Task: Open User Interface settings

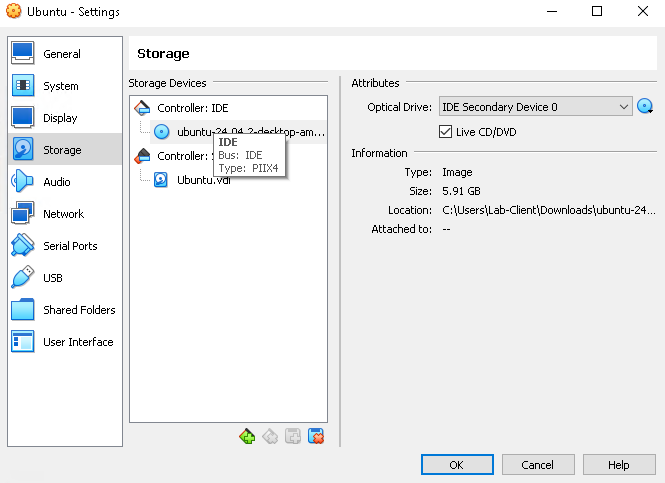Action: coord(65,342)
